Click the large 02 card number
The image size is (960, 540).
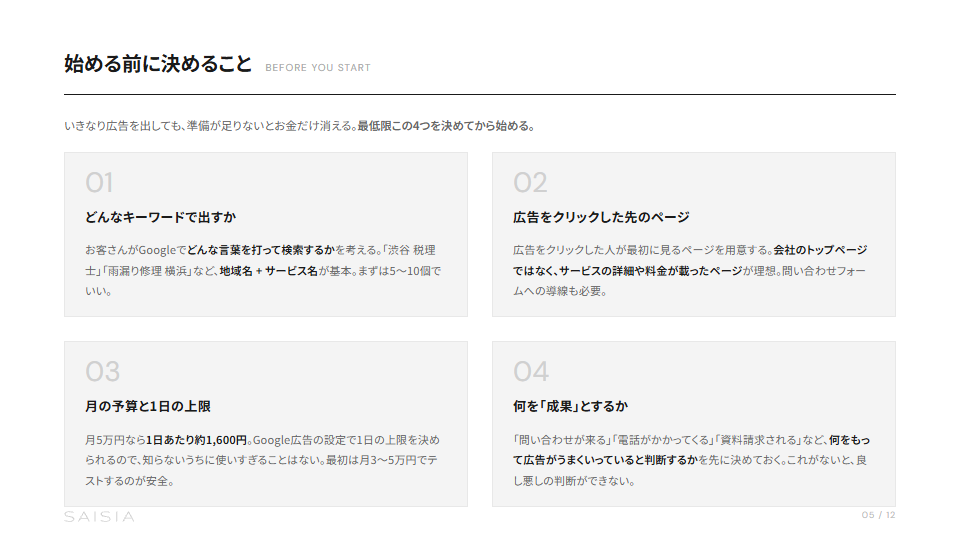coord(530,182)
